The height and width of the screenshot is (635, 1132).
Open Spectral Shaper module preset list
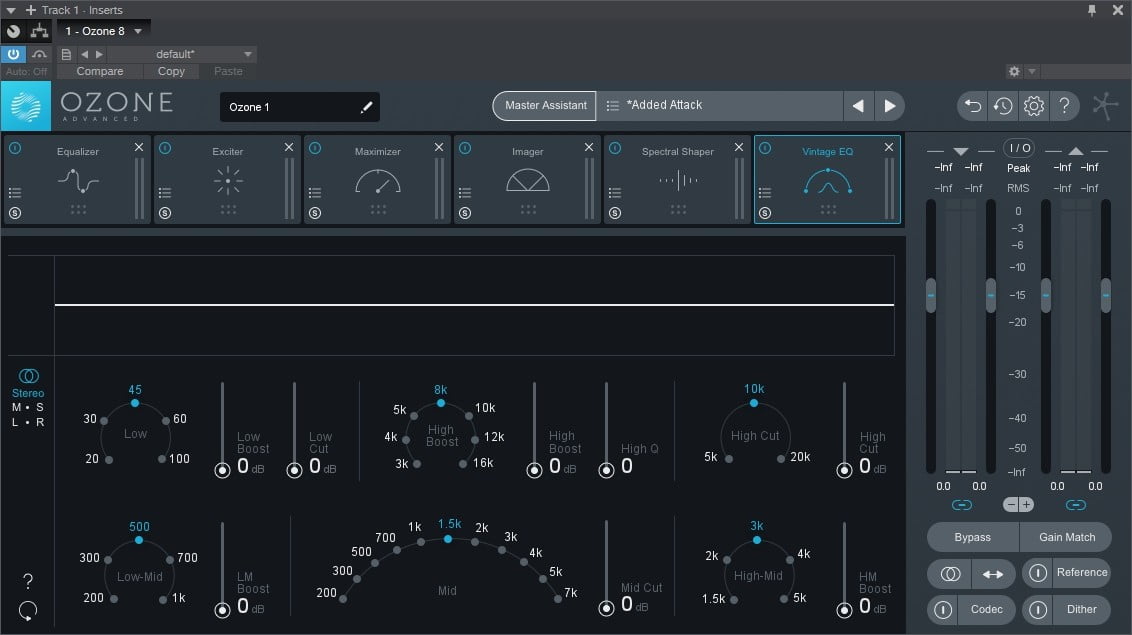click(x=615, y=193)
